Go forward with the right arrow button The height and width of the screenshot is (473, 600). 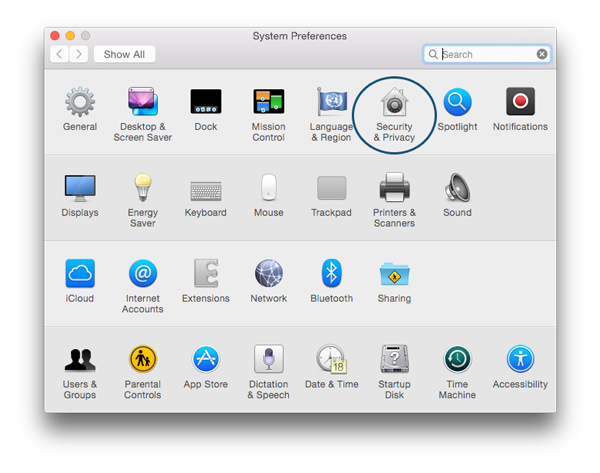click(x=78, y=54)
